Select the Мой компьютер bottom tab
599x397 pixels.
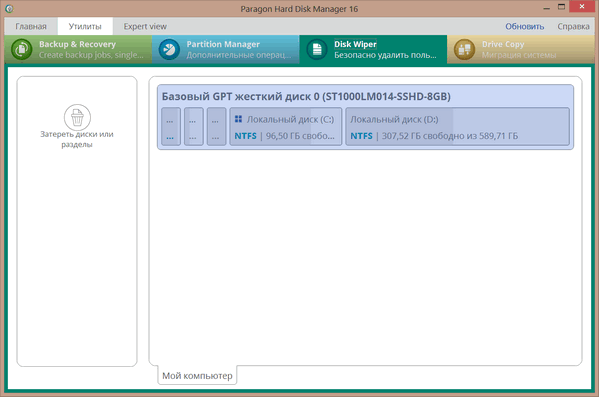[197, 376]
